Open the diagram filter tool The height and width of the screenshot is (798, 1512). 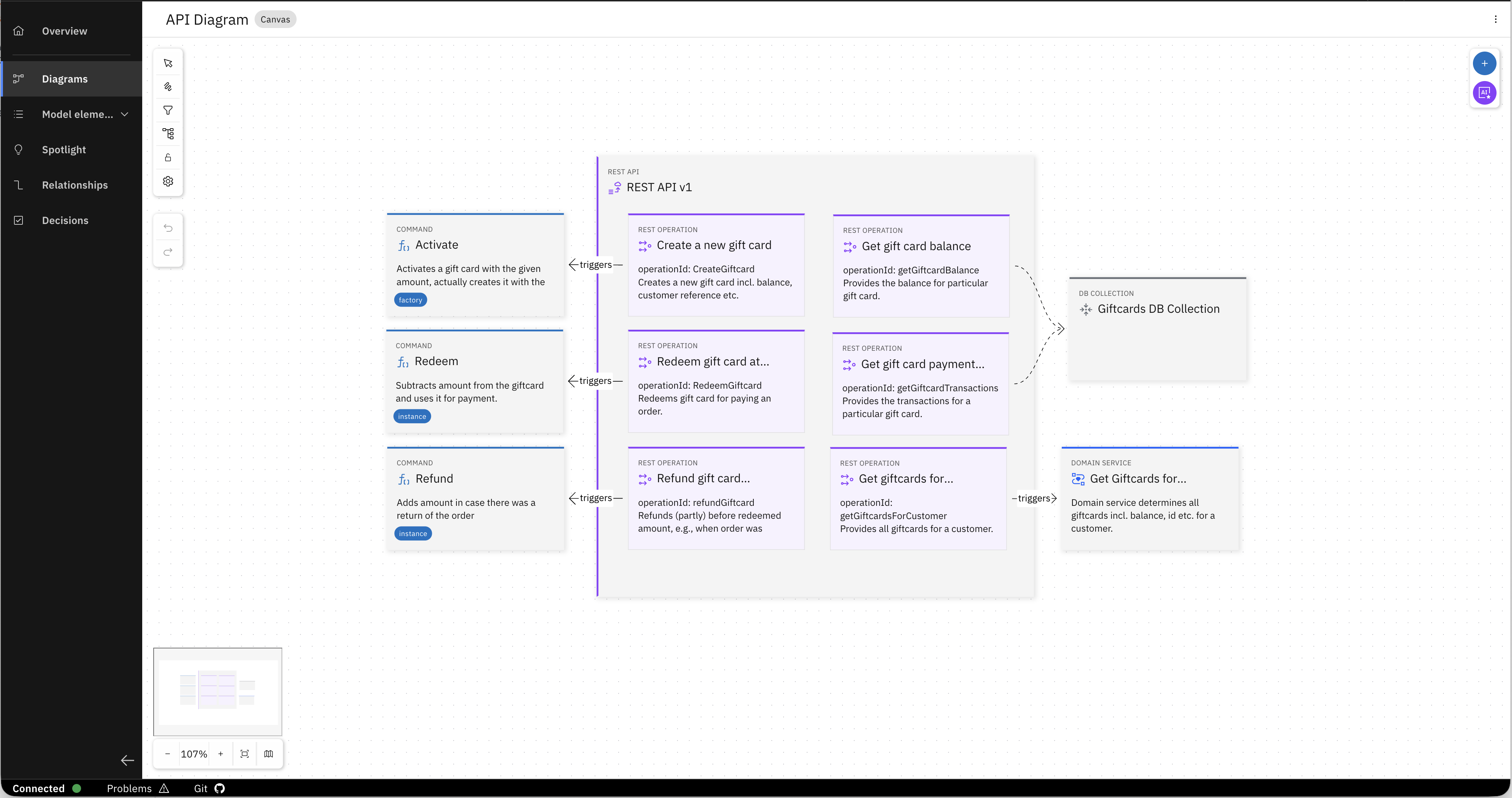tap(168, 110)
